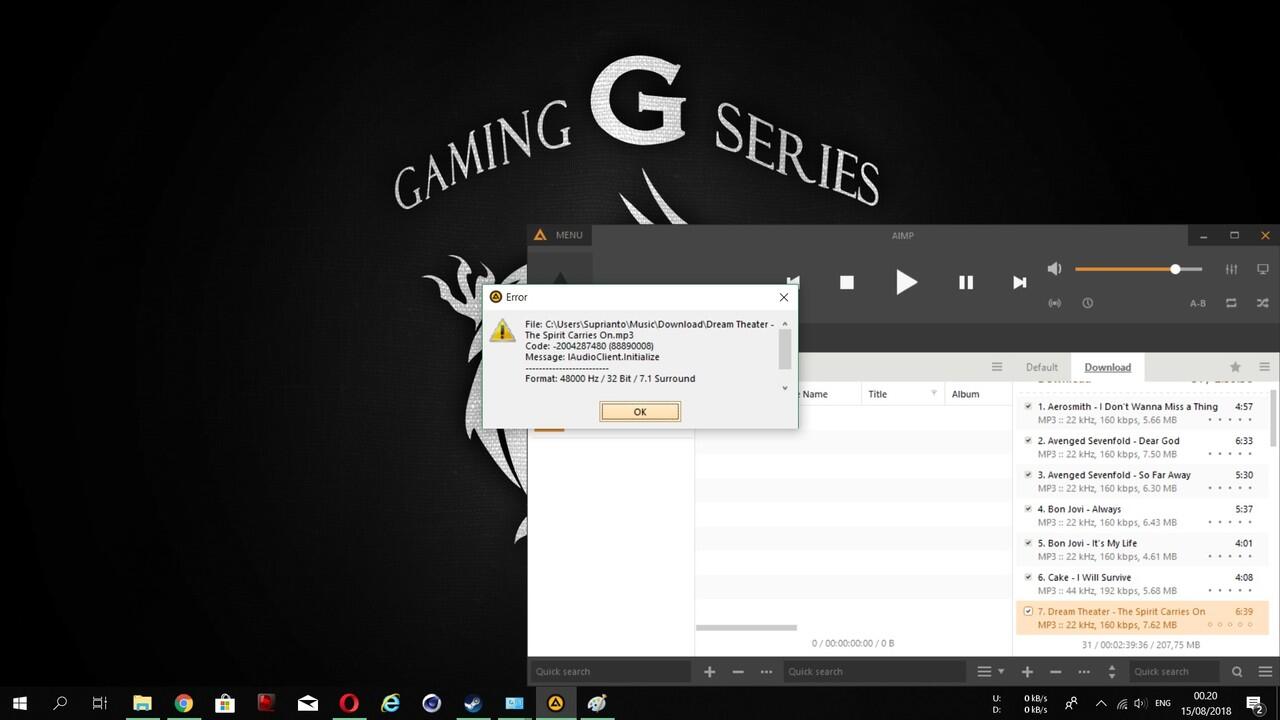Open the equalizer settings icon
Screen dimensions: 1280x720
click(x=1231, y=269)
